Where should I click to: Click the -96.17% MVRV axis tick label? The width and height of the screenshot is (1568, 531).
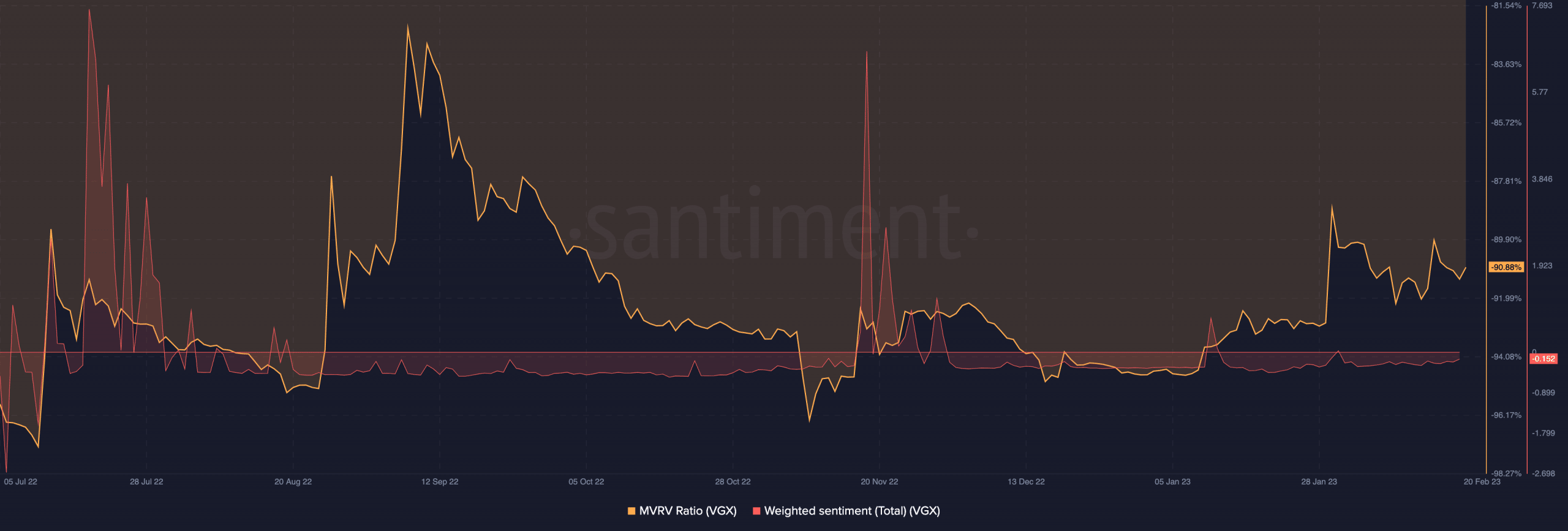tap(1506, 415)
